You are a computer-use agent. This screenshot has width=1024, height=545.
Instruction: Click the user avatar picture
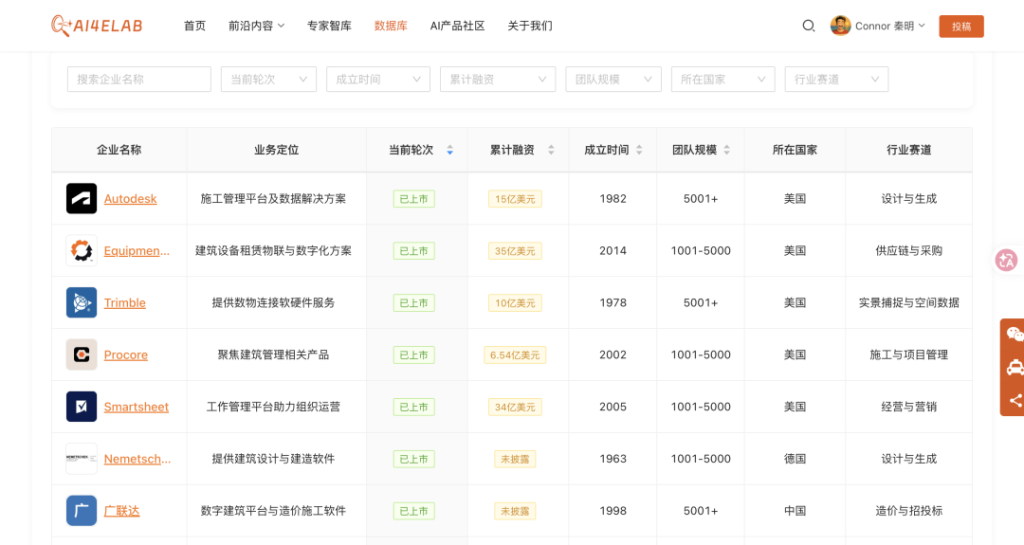click(840, 25)
